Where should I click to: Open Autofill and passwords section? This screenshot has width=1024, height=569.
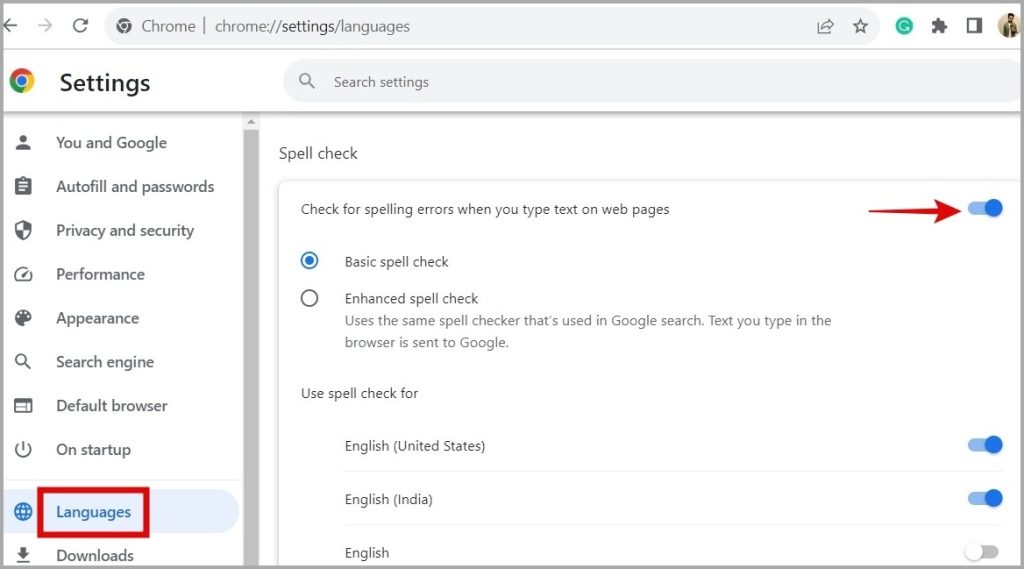[135, 186]
